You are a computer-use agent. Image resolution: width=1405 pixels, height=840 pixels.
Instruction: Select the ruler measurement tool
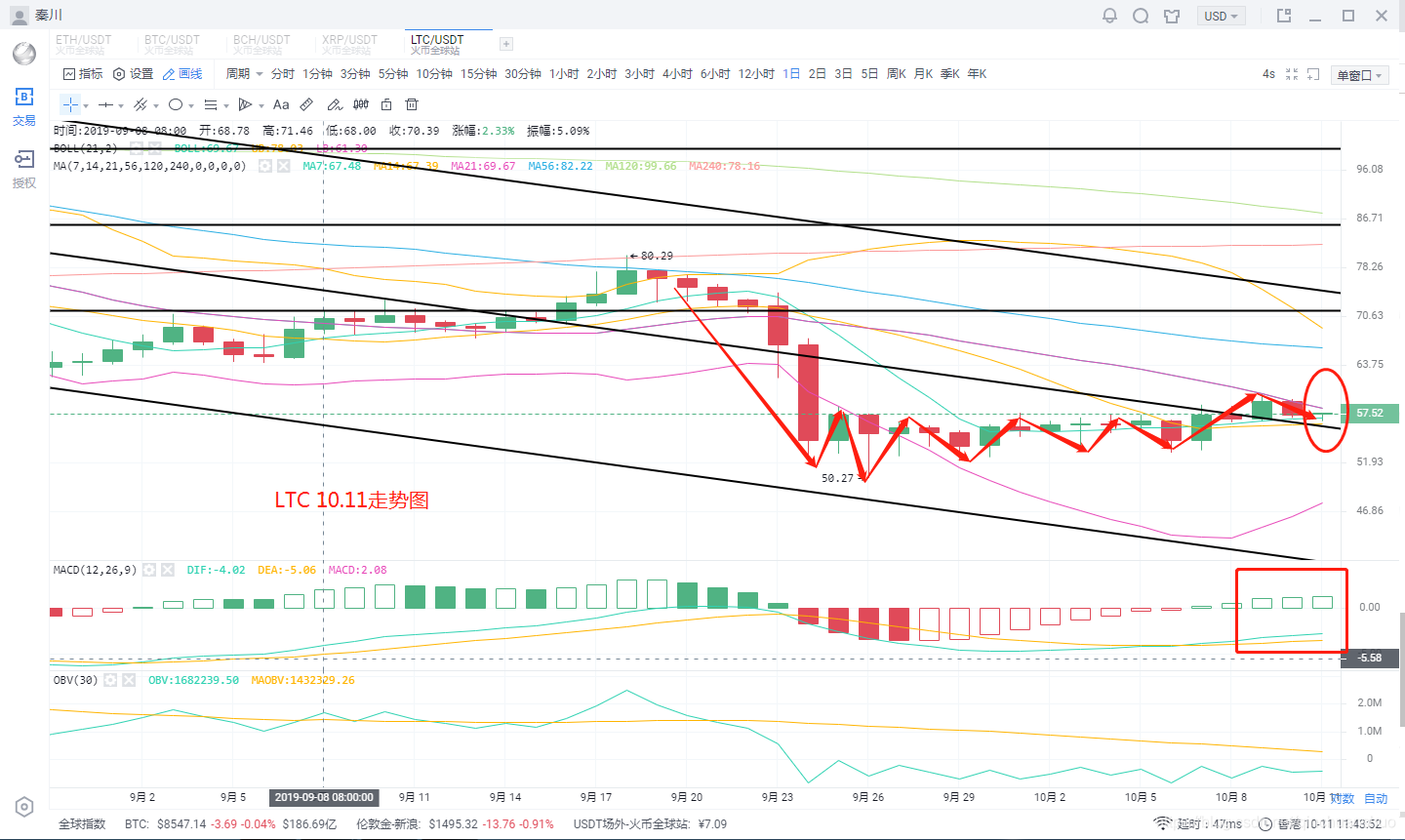click(306, 104)
